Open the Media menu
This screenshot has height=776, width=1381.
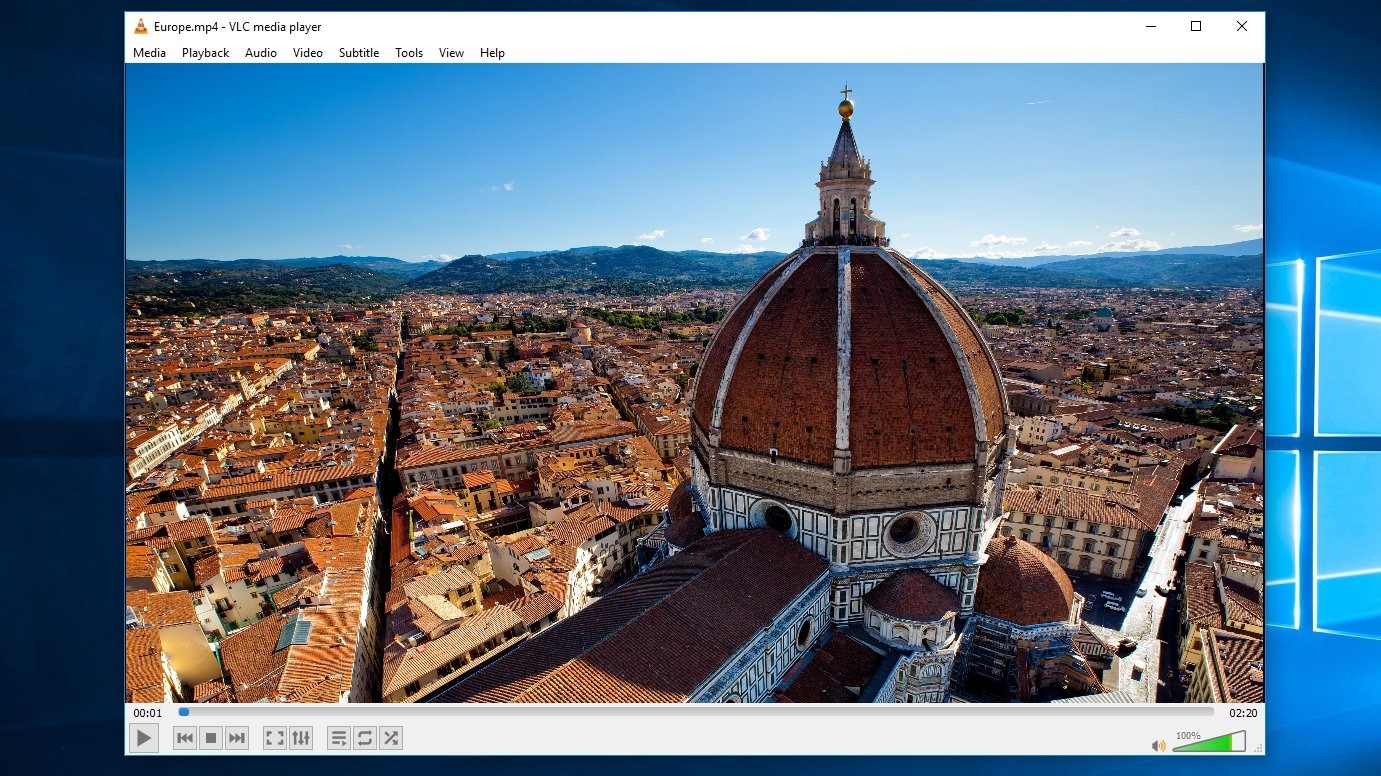click(x=149, y=53)
